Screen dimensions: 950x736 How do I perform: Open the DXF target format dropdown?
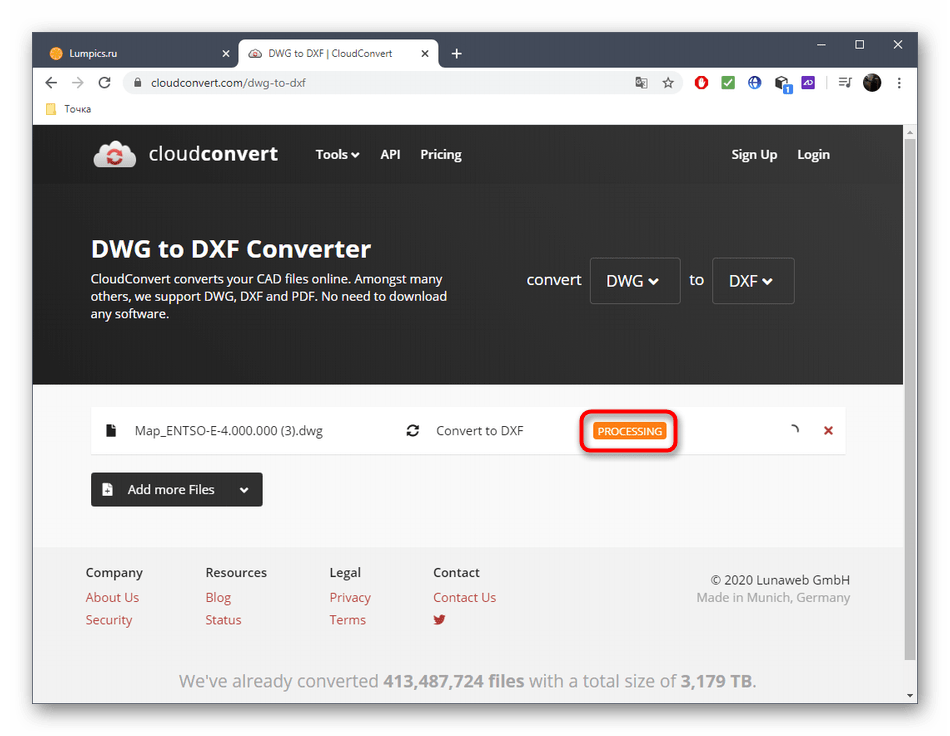752,281
